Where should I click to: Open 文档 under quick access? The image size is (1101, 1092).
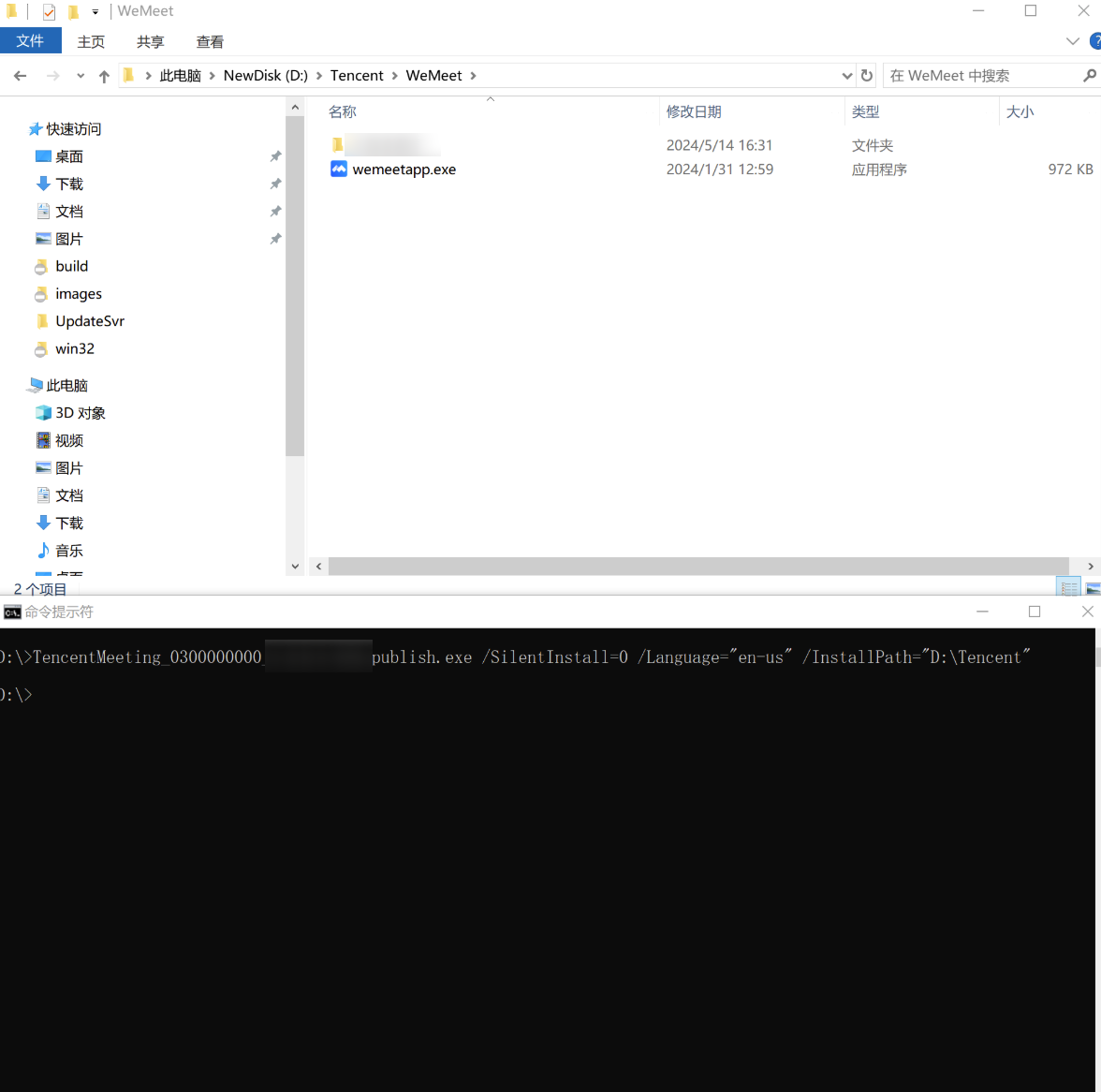pos(69,212)
